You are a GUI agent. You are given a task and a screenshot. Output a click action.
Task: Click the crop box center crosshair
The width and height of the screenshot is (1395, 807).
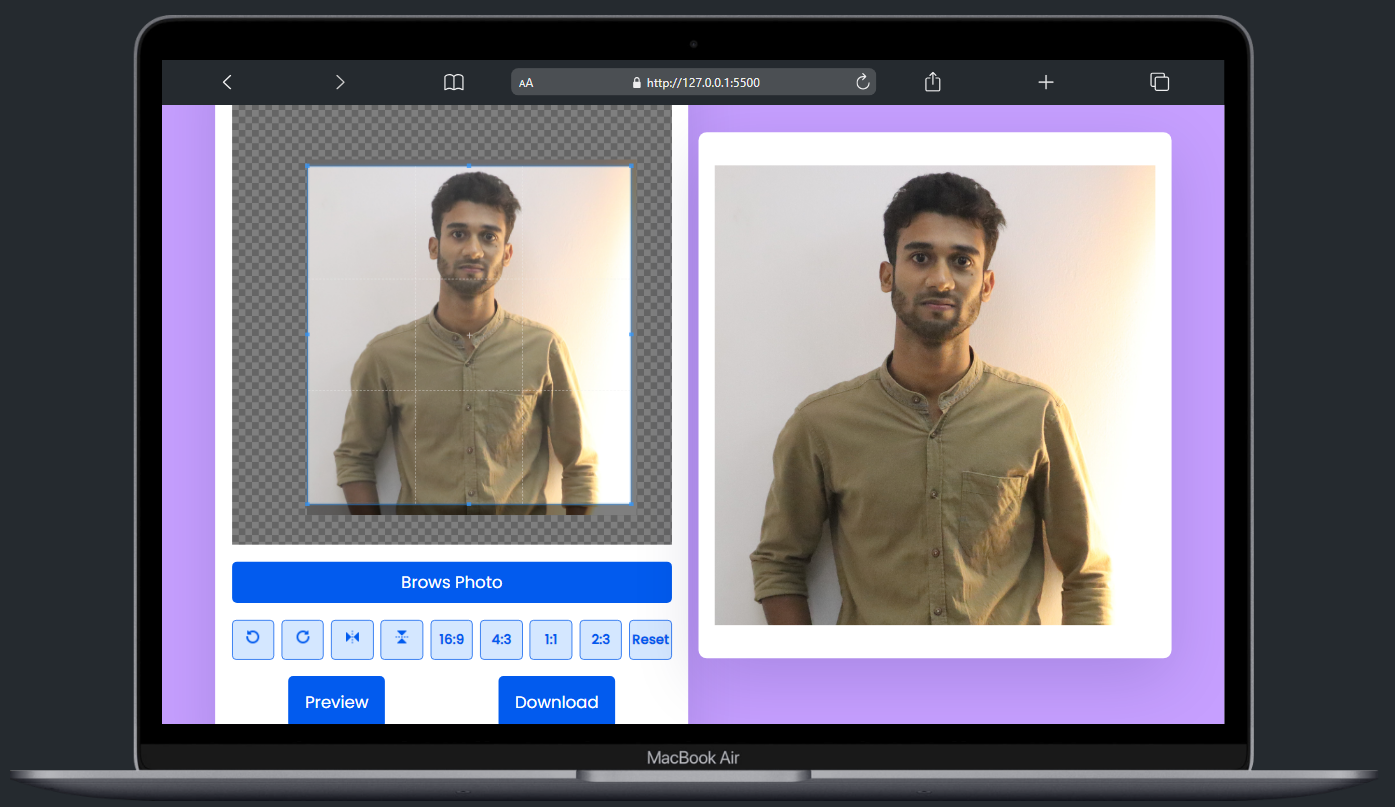[x=469, y=334]
